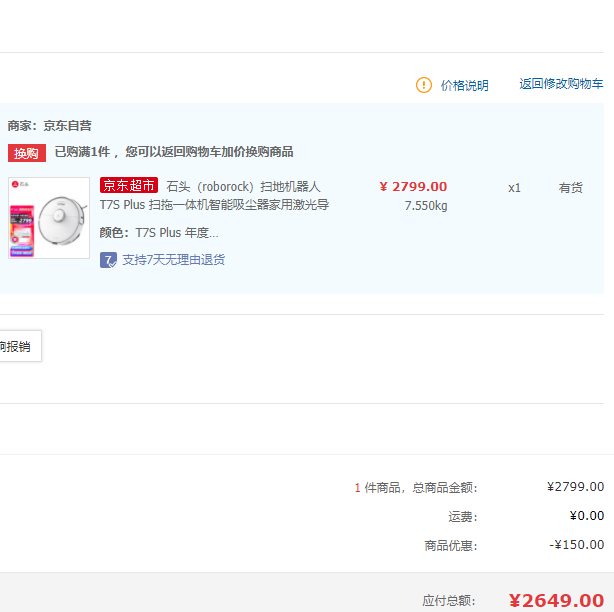The width and height of the screenshot is (614, 612).
Task: Open the 石头 roborock 扫地机器人 product title
Action: (214, 195)
